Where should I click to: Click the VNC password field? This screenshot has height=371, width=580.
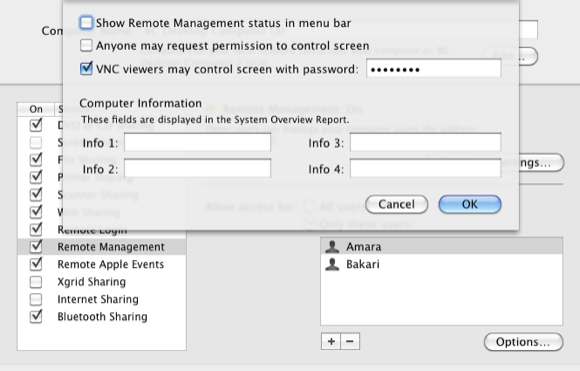(x=434, y=69)
